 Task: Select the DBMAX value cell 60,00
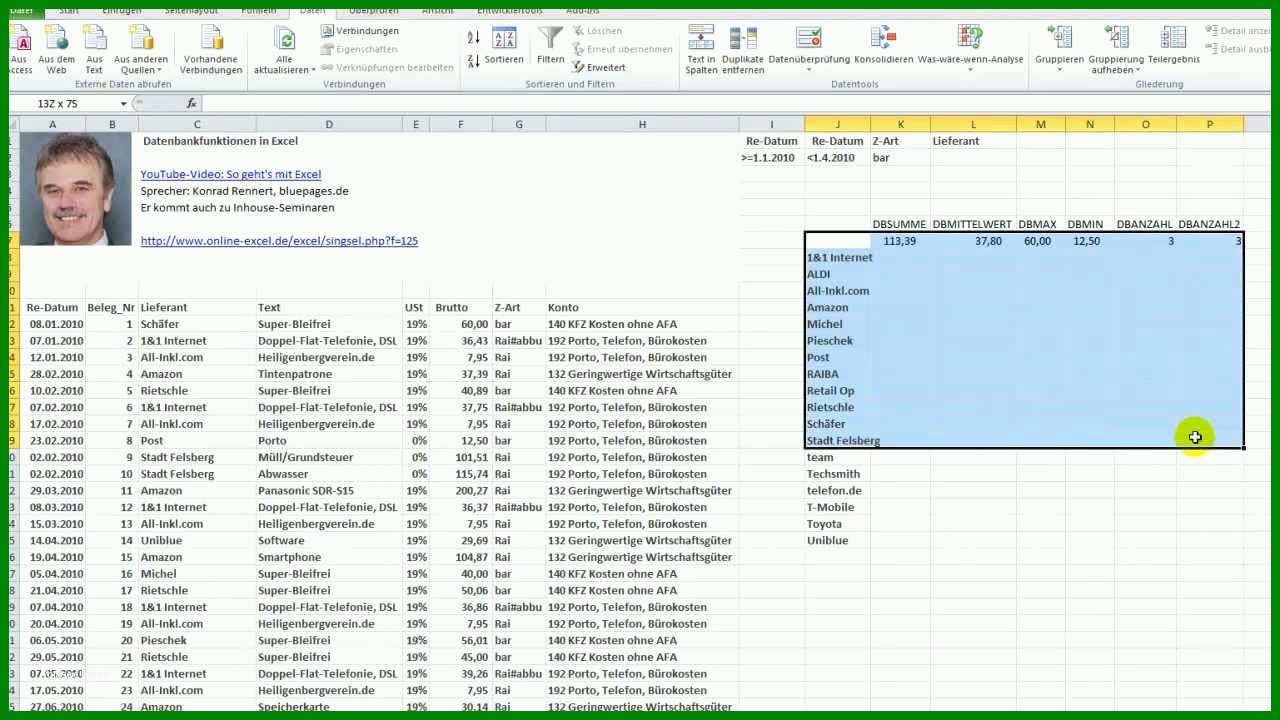pos(1040,241)
